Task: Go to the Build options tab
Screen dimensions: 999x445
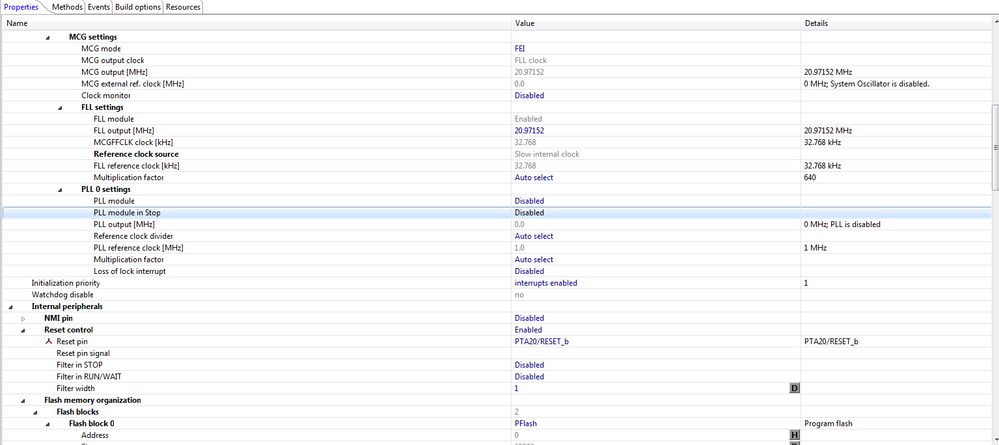Action: click(x=138, y=7)
